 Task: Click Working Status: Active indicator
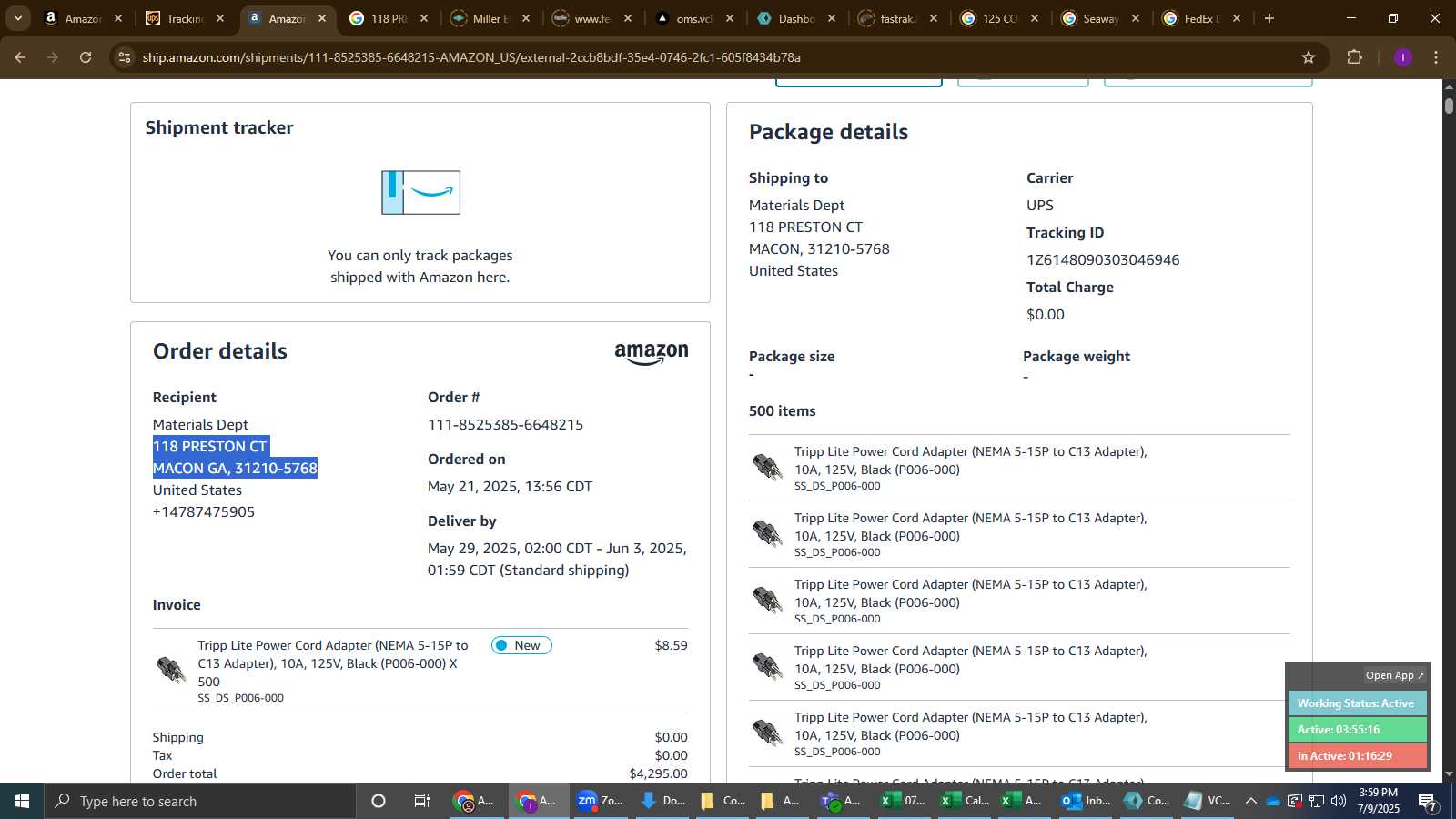point(1356,703)
